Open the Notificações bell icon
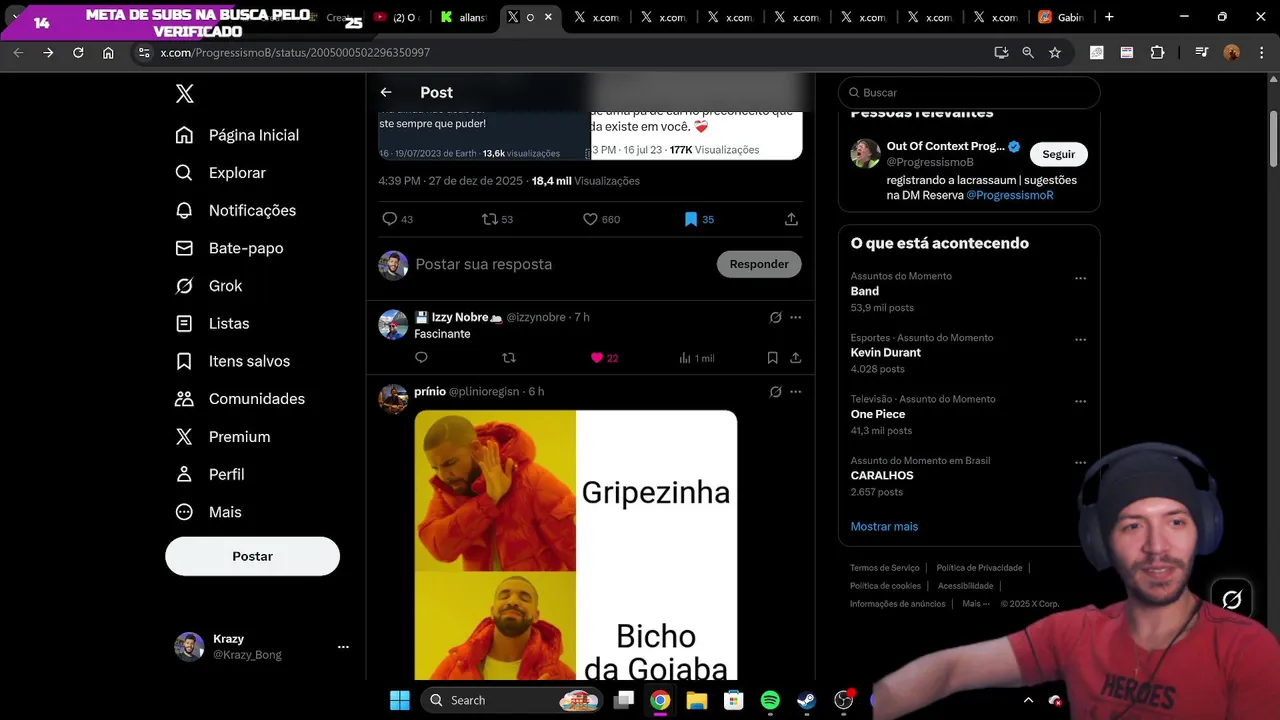The height and width of the screenshot is (720, 1280). coord(184,210)
